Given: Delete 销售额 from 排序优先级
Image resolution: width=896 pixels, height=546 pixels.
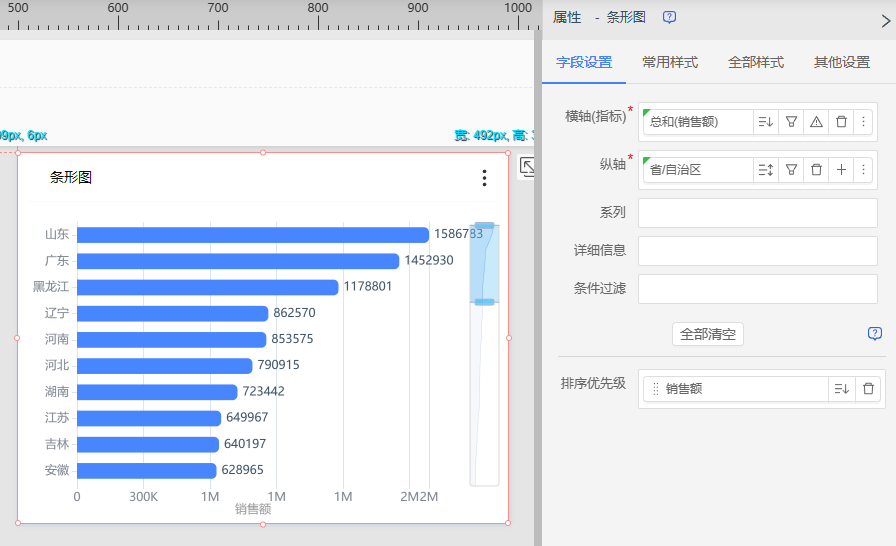Looking at the screenshot, I should coord(868,389).
